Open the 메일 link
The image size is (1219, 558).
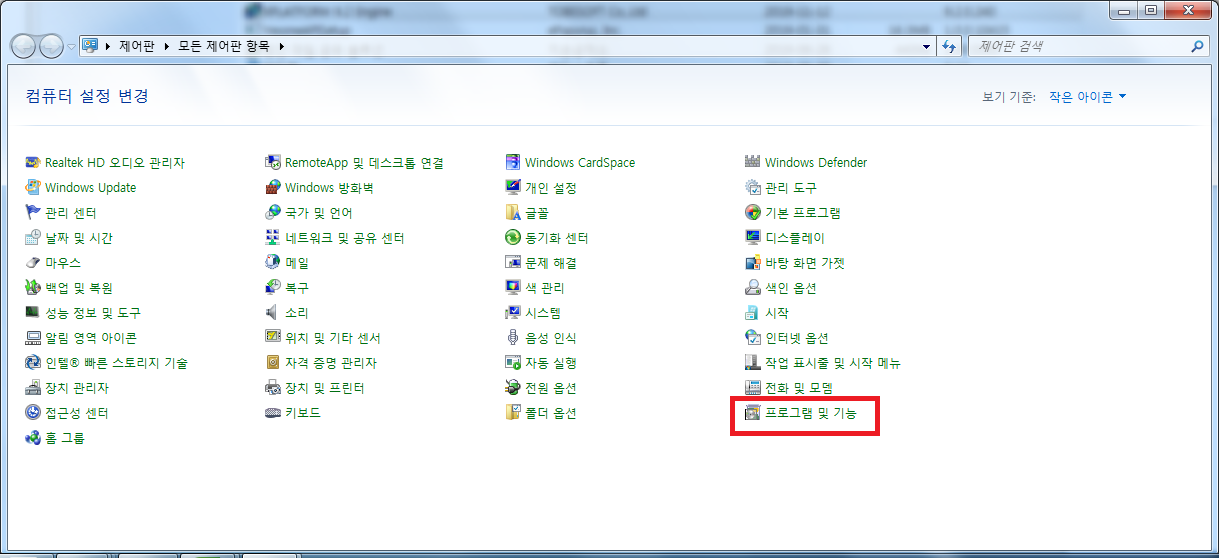[x=297, y=262]
